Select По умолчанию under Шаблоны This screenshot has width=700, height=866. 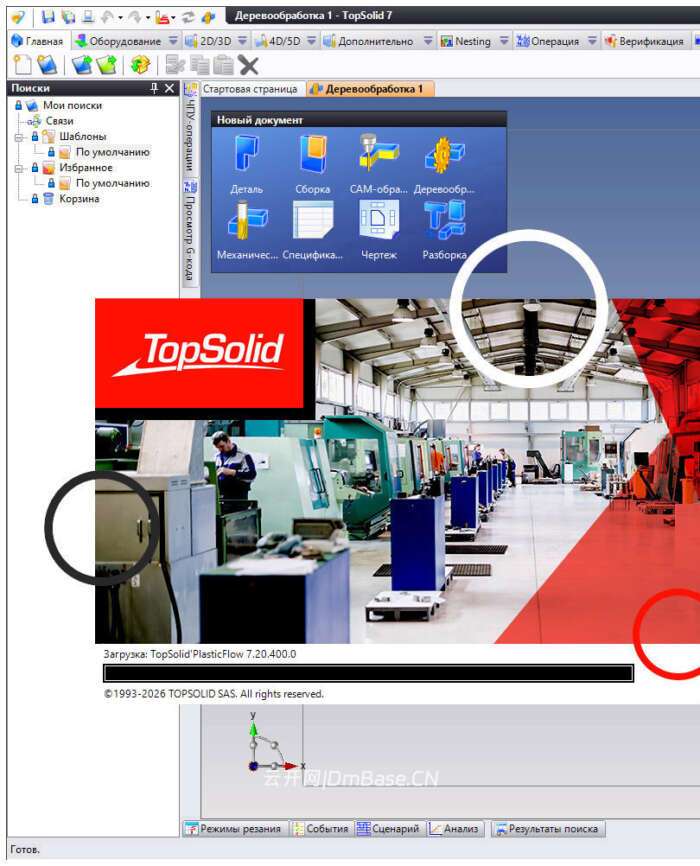pos(112,151)
